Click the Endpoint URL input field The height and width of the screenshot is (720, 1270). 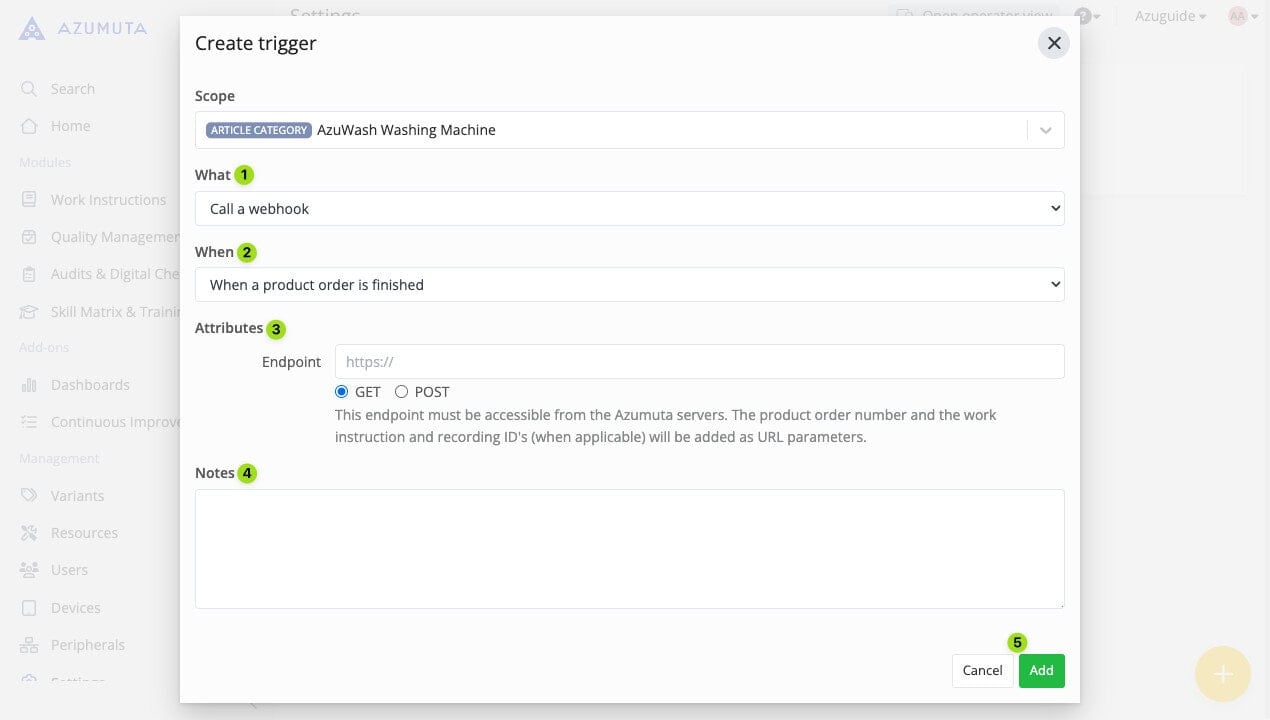[699, 362]
